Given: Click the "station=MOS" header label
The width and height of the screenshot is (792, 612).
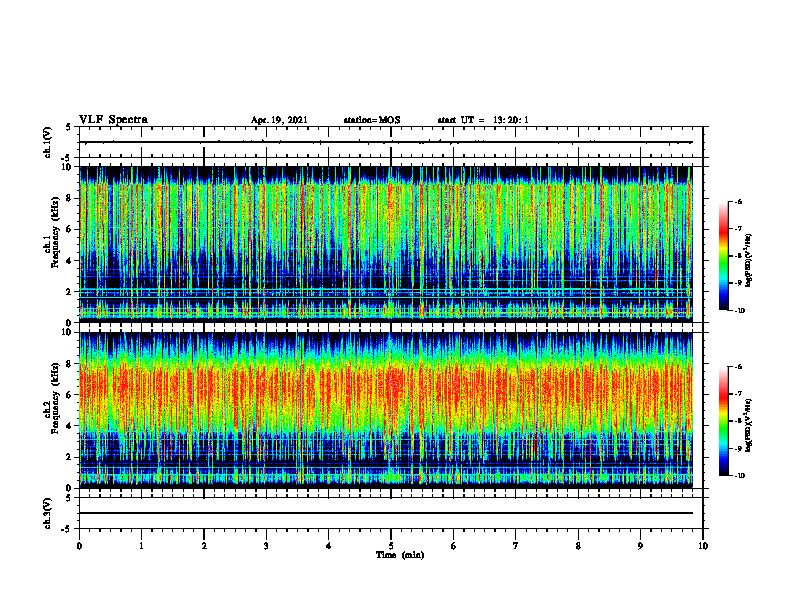Looking at the screenshot, I should pos(372,120).
